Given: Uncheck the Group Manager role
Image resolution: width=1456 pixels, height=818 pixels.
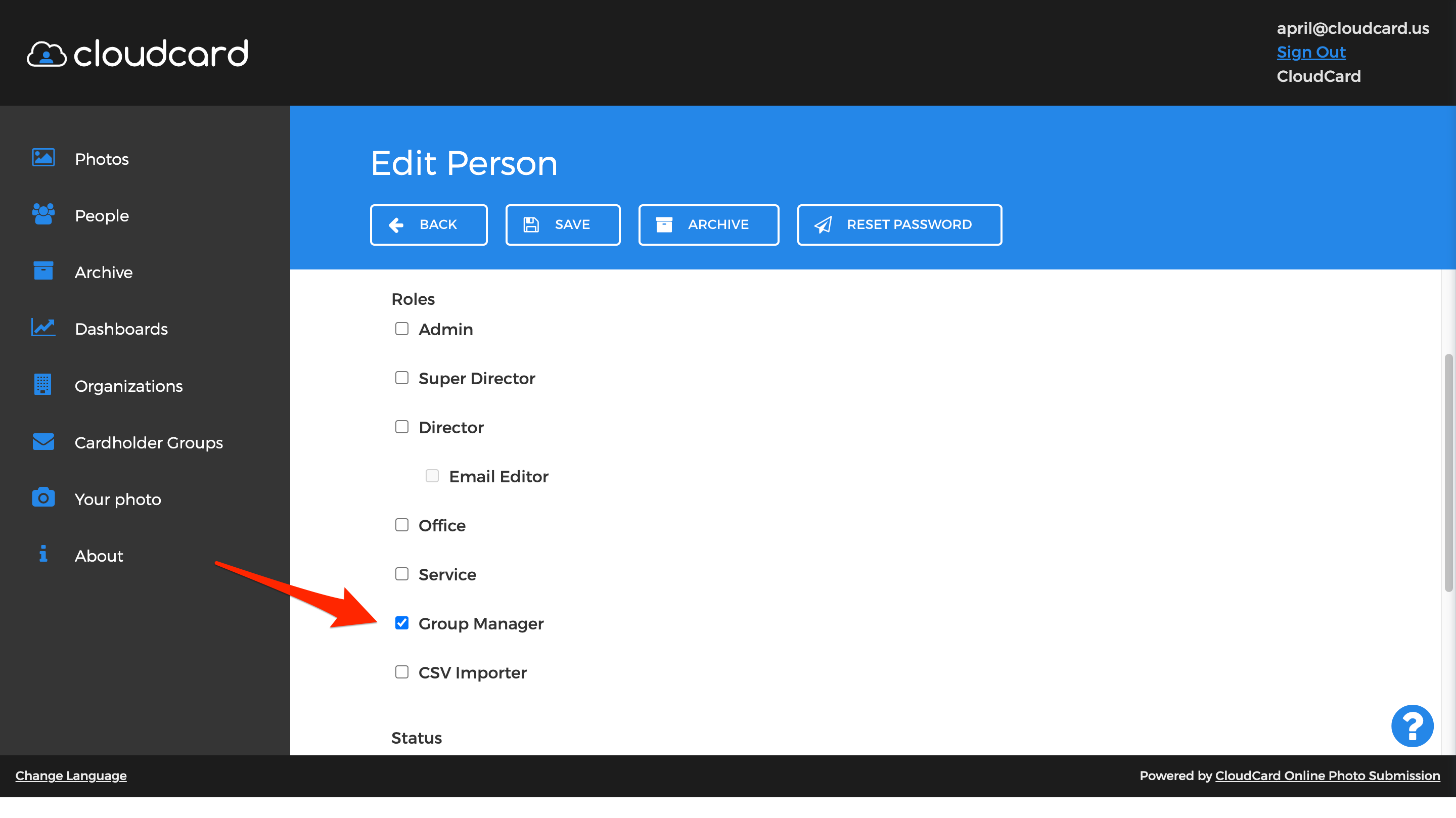Looking at the screenshot, I should [401, 623].
